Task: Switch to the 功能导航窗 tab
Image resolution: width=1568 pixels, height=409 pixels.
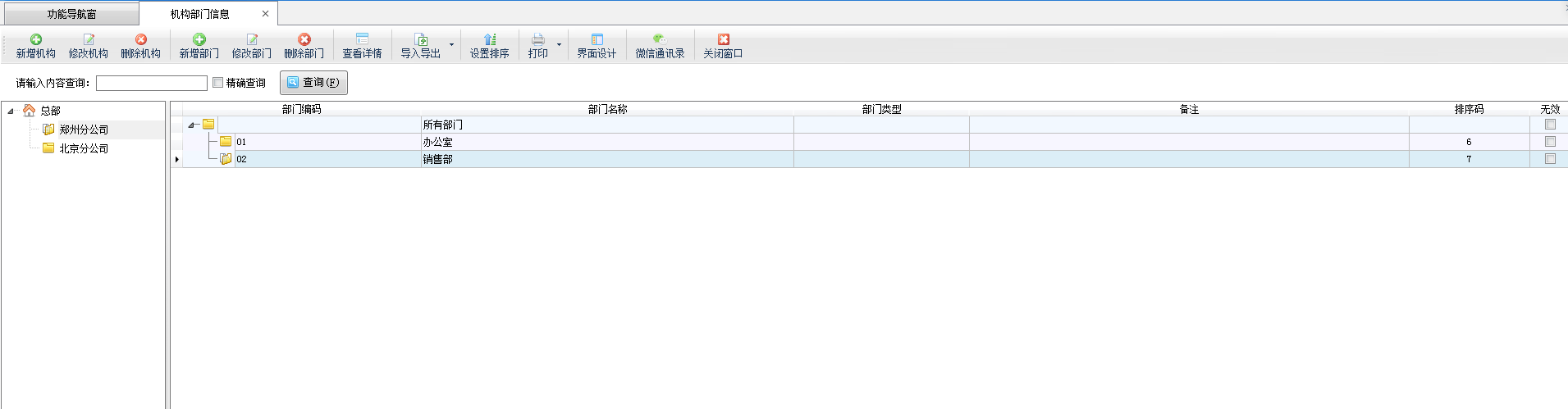Action: click(71, 14)
